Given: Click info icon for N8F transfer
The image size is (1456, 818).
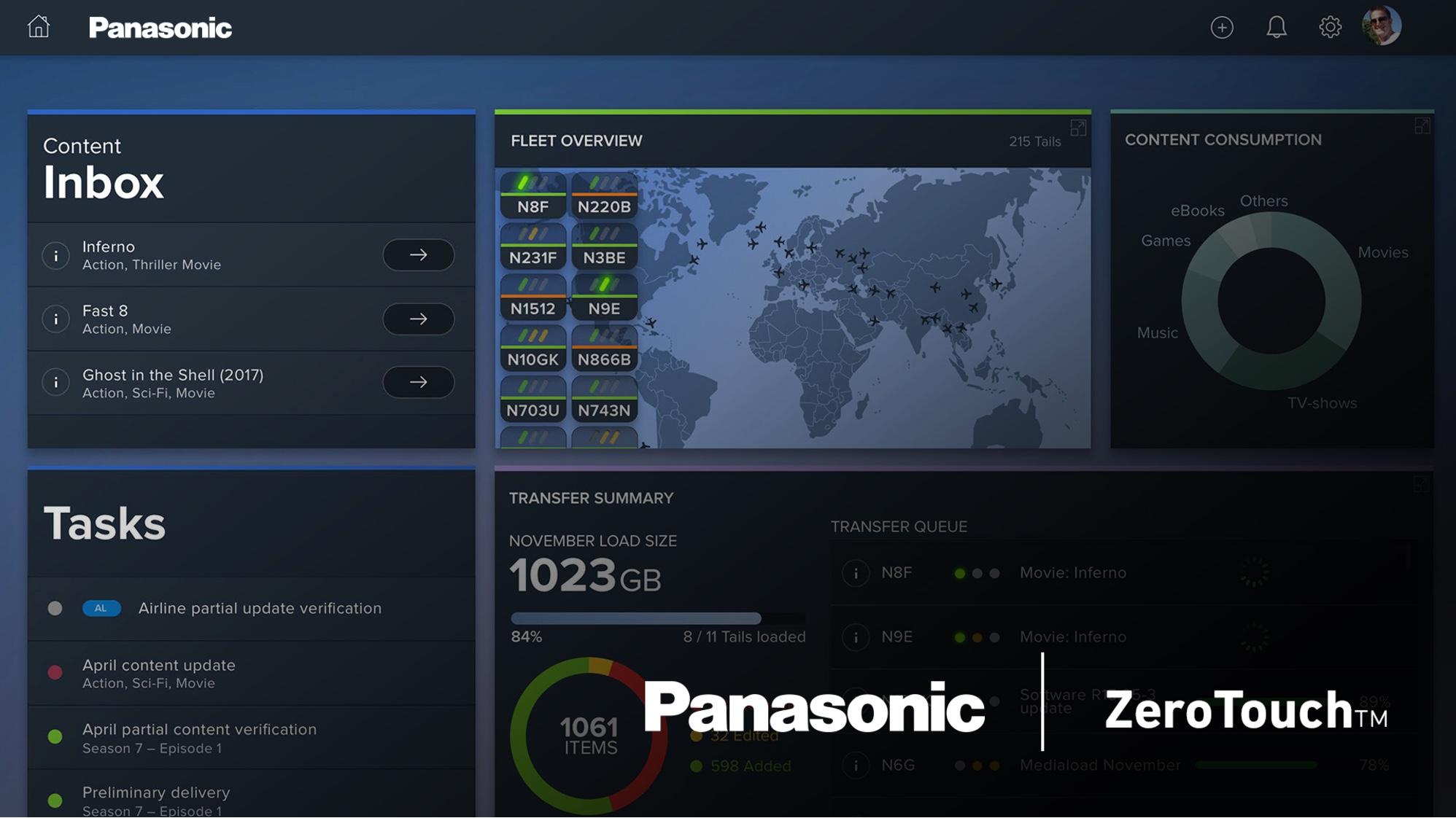Looking at the screenshot, I should [x=855, y=573].
